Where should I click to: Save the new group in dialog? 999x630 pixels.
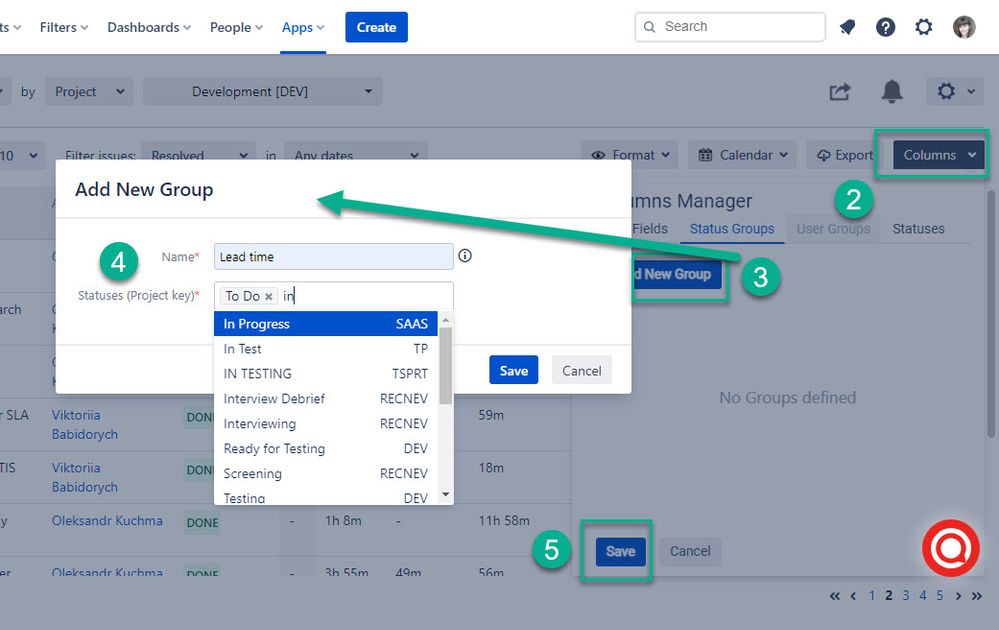pos(514,370)
